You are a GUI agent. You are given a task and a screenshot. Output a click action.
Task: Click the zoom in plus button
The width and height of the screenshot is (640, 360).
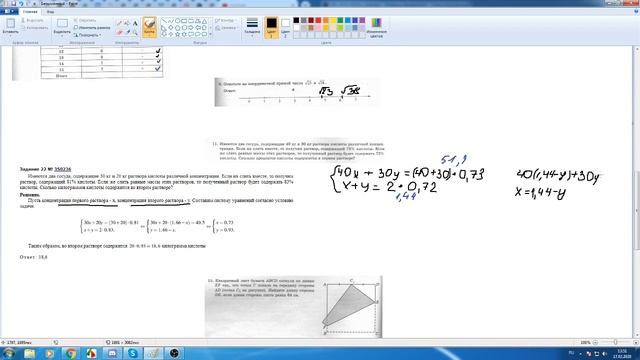[x=636, y=342]
